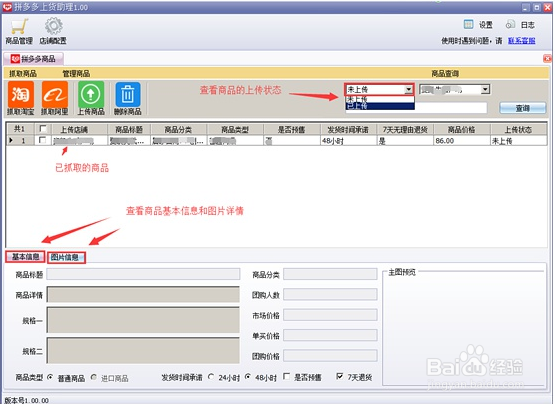This screenshot has width=556, height=404.
Task: Select 已上传 in dropdown list
Action: point(380,106)
